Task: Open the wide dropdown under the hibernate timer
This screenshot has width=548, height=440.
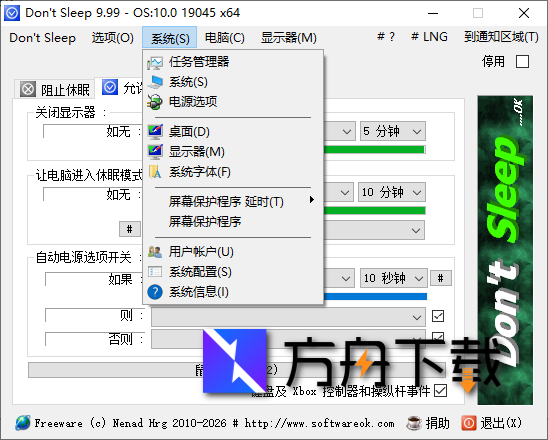Action: (x=374, y=230)
